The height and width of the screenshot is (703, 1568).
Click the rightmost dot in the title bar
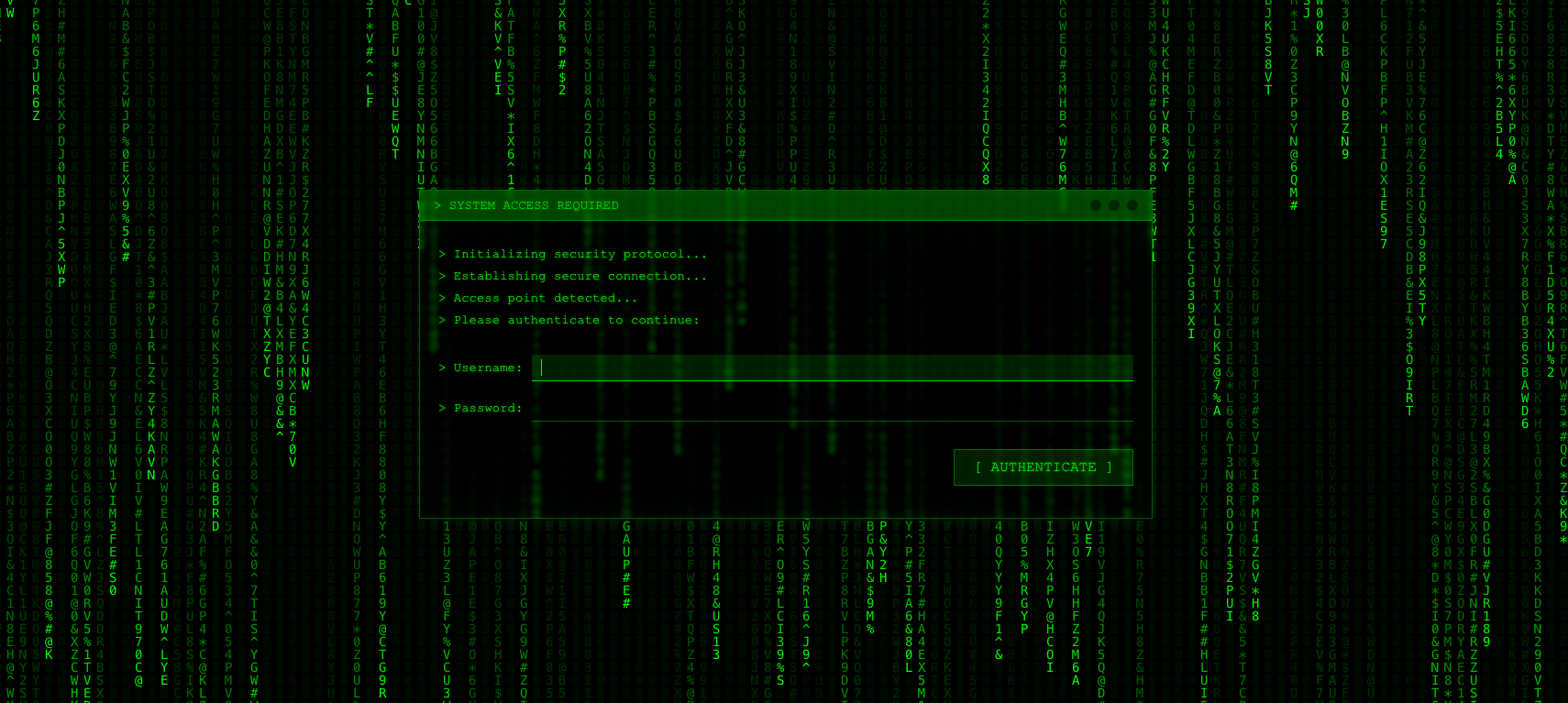tap(1132, 205)
